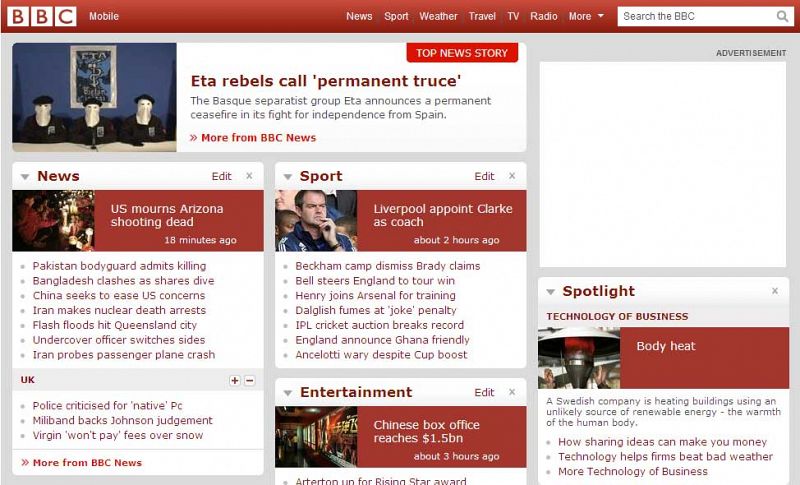This screenshot has width=800, height=485.
Task: Close the Spotlight panel
Action: (774, 291)
